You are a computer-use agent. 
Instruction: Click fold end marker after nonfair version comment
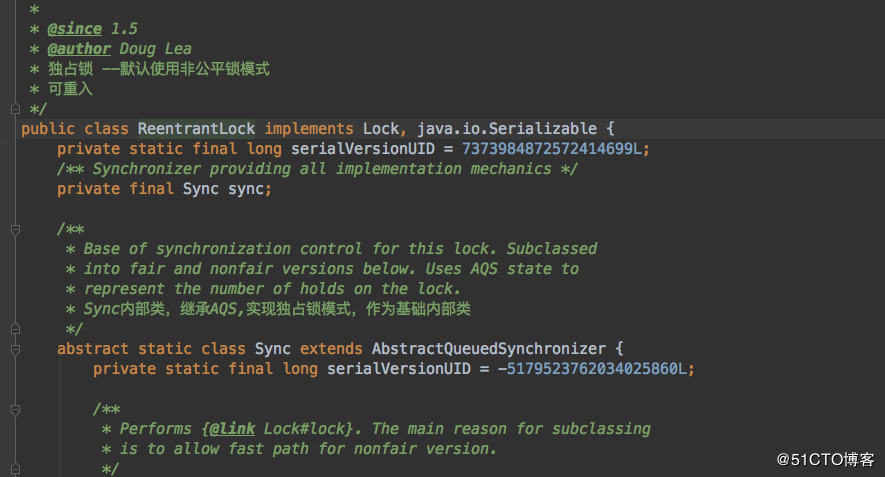click(14, 469)
